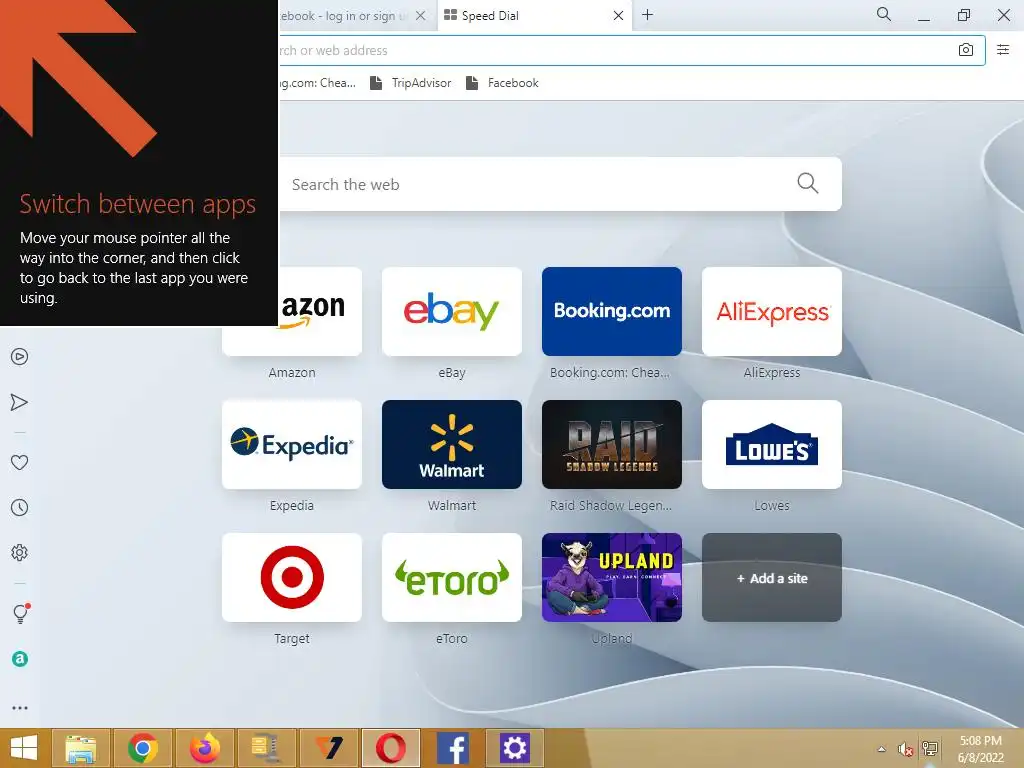1024x768 pixels.
Task: Click the network tray icon
Action: click(930, 748)
